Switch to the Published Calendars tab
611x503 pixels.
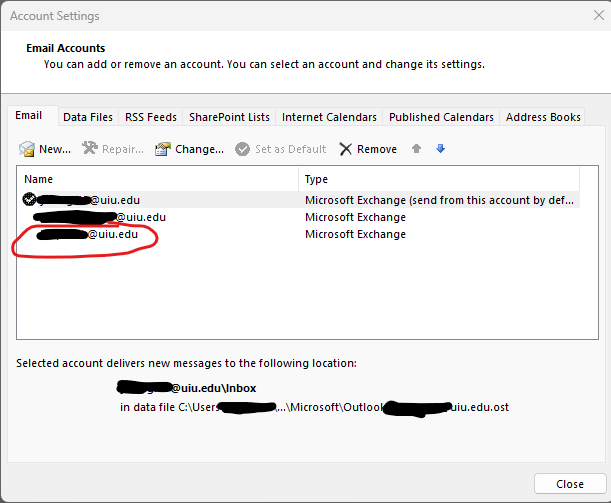pos(441,117)
